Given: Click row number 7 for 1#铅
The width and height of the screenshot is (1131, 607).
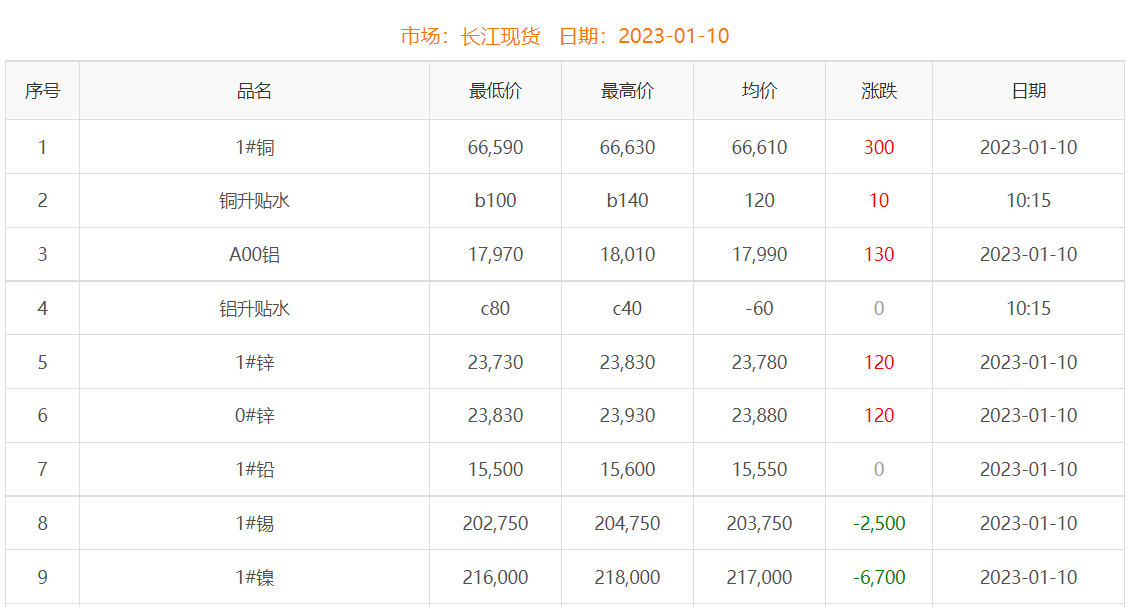Looking at the screenshot, I should click(x=43, y=469).
